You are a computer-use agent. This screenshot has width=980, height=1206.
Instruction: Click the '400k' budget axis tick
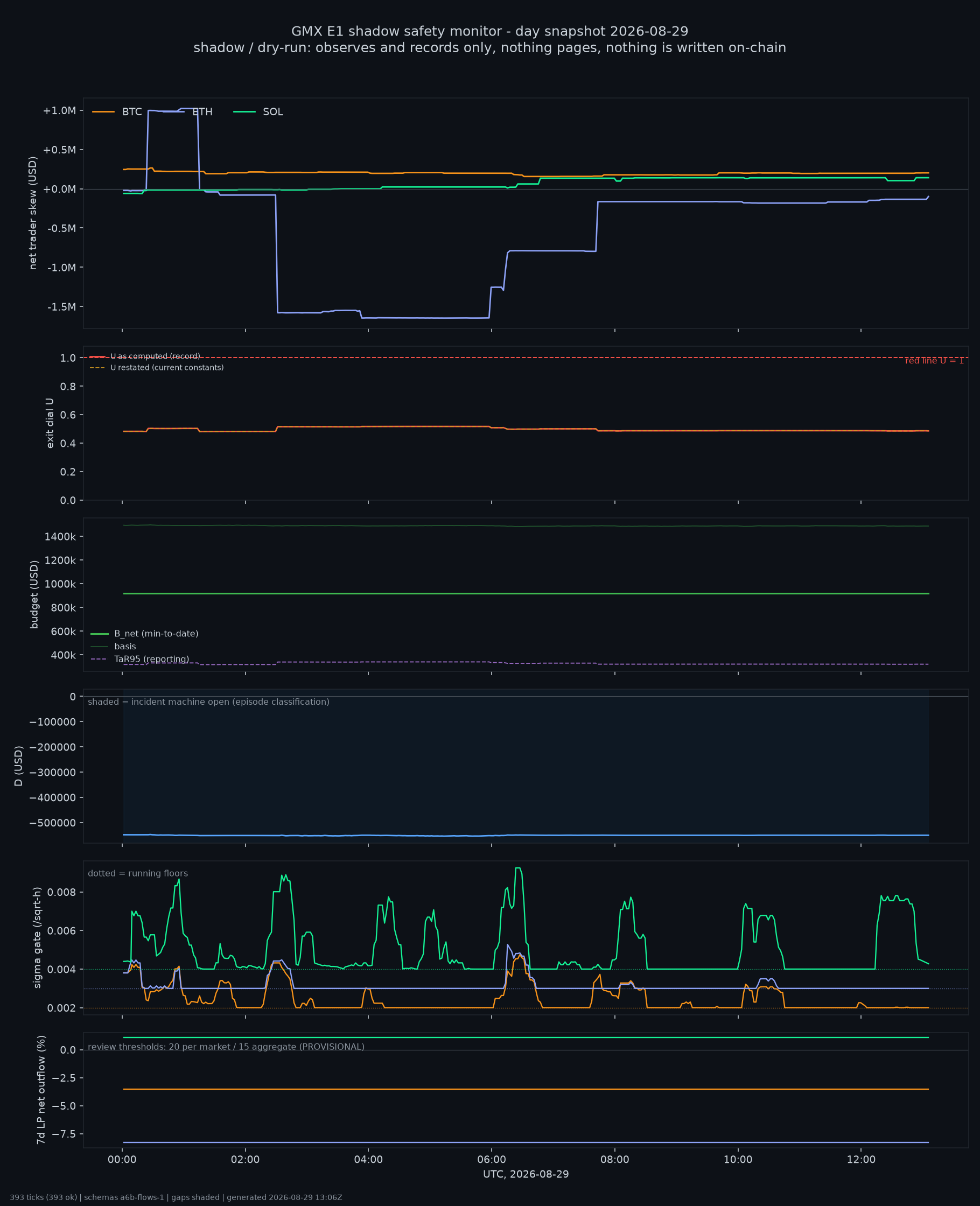(x=63, y=655)
